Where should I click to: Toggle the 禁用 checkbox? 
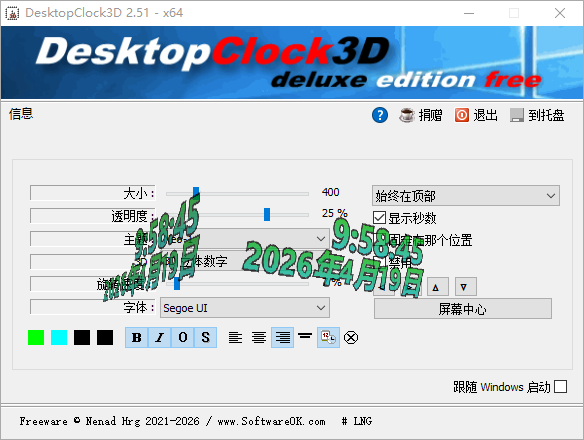(x=379, y=263)
